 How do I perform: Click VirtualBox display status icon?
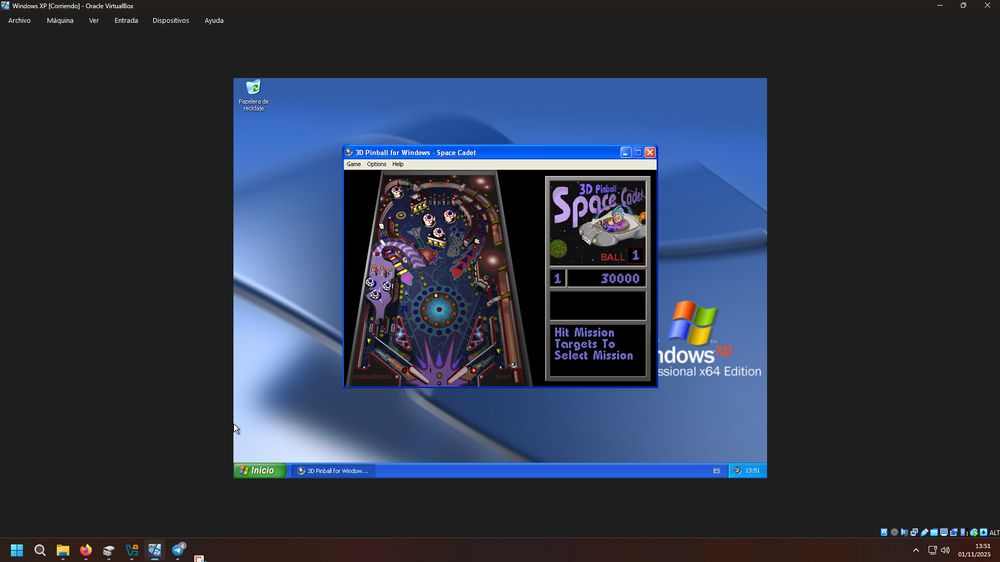944,532
